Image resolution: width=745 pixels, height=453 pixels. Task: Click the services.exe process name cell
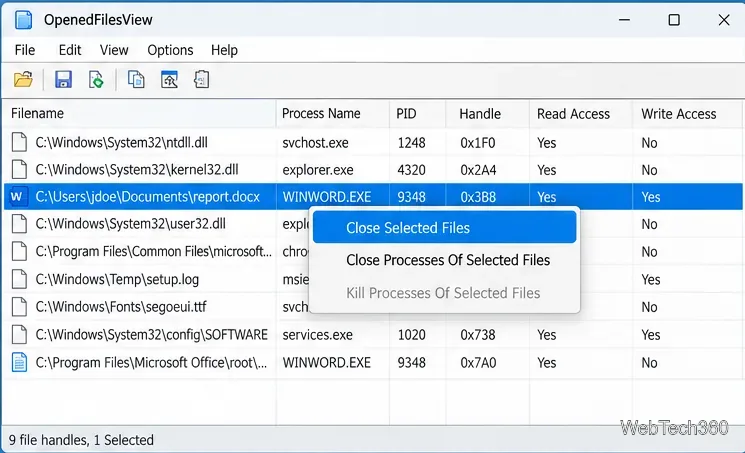(x=317, y=335)
